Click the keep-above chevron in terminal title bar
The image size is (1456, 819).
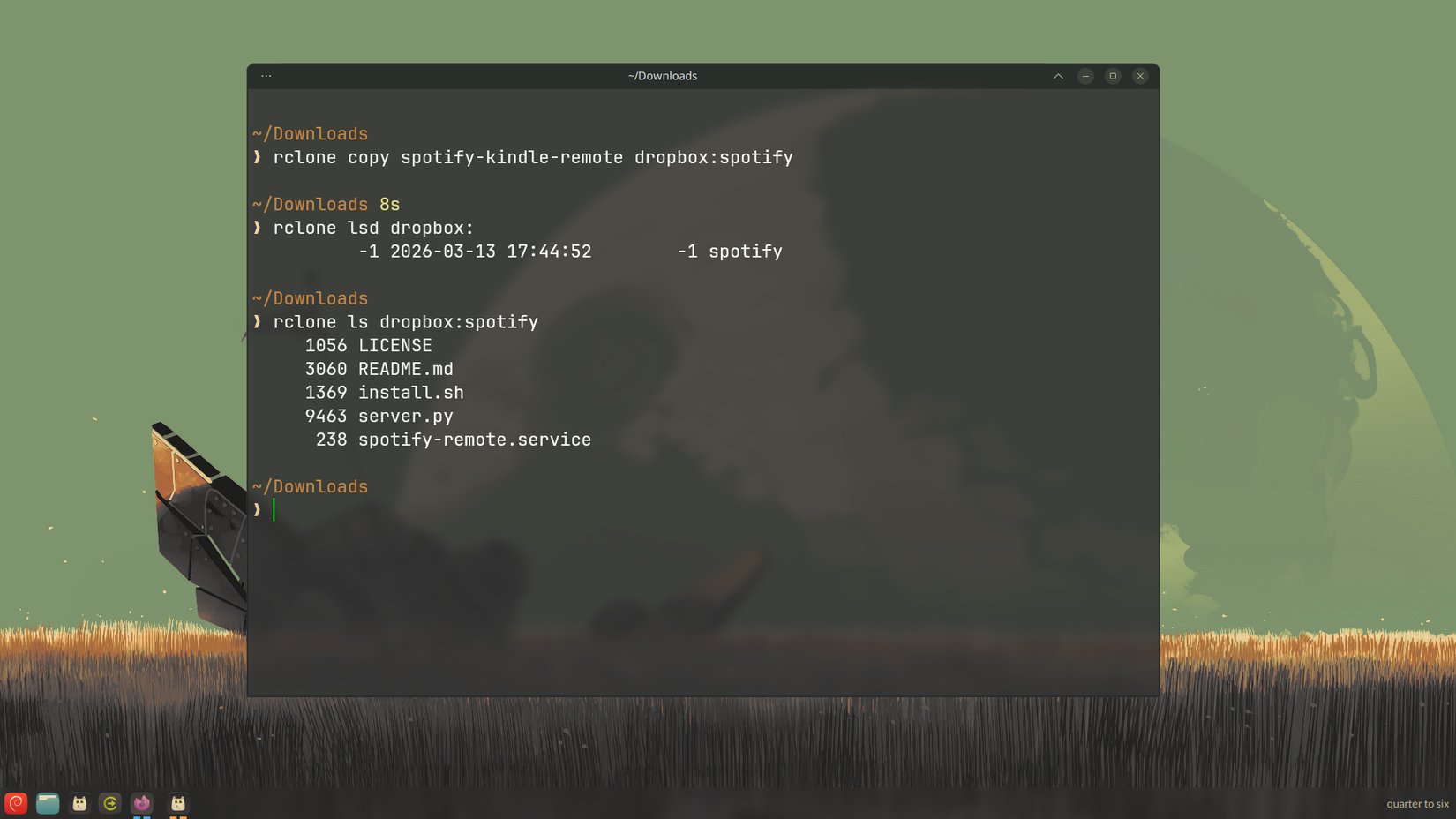coord(1058,76)
